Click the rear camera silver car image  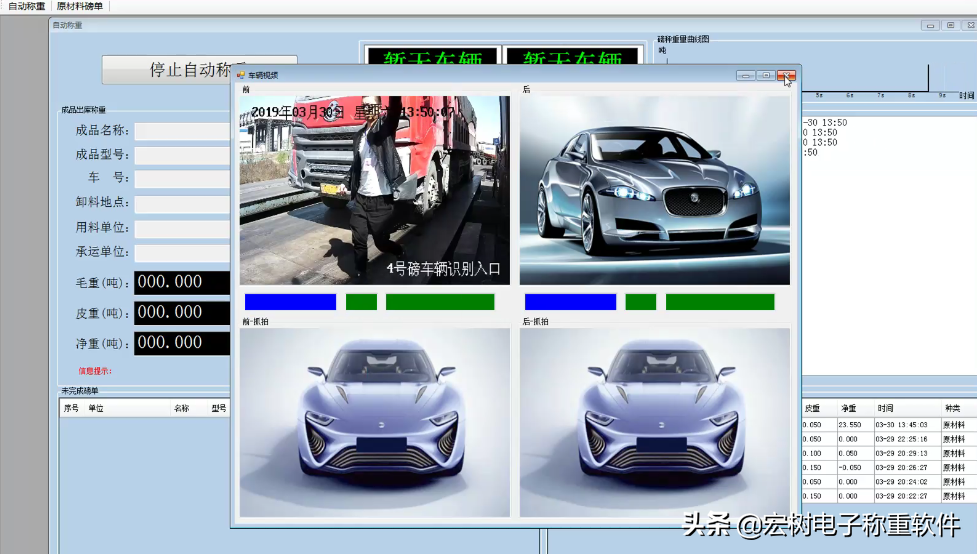(x=654, y=190)
